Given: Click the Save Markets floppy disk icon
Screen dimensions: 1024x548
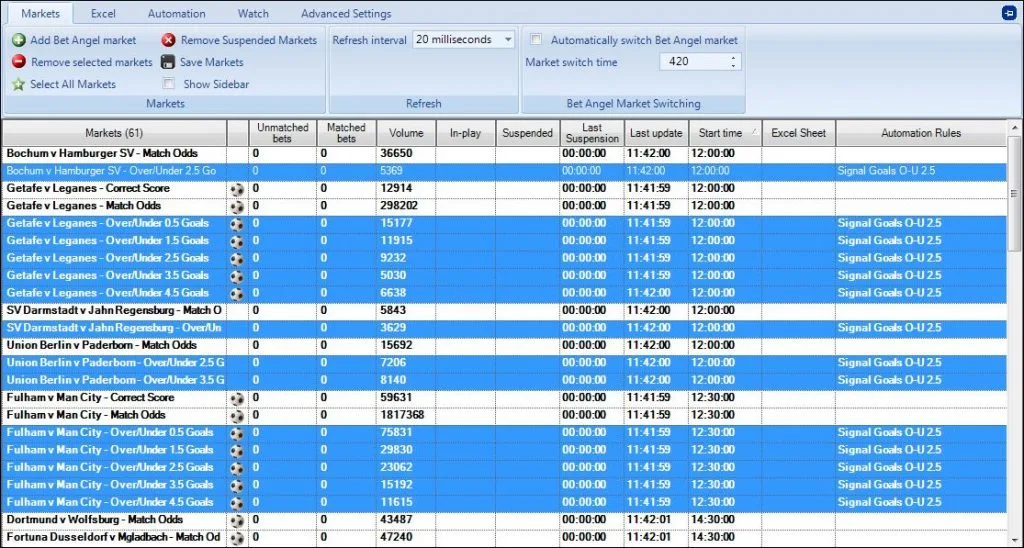Looking at the screenshot, I should pyautogui.click(x=168, y=62).
